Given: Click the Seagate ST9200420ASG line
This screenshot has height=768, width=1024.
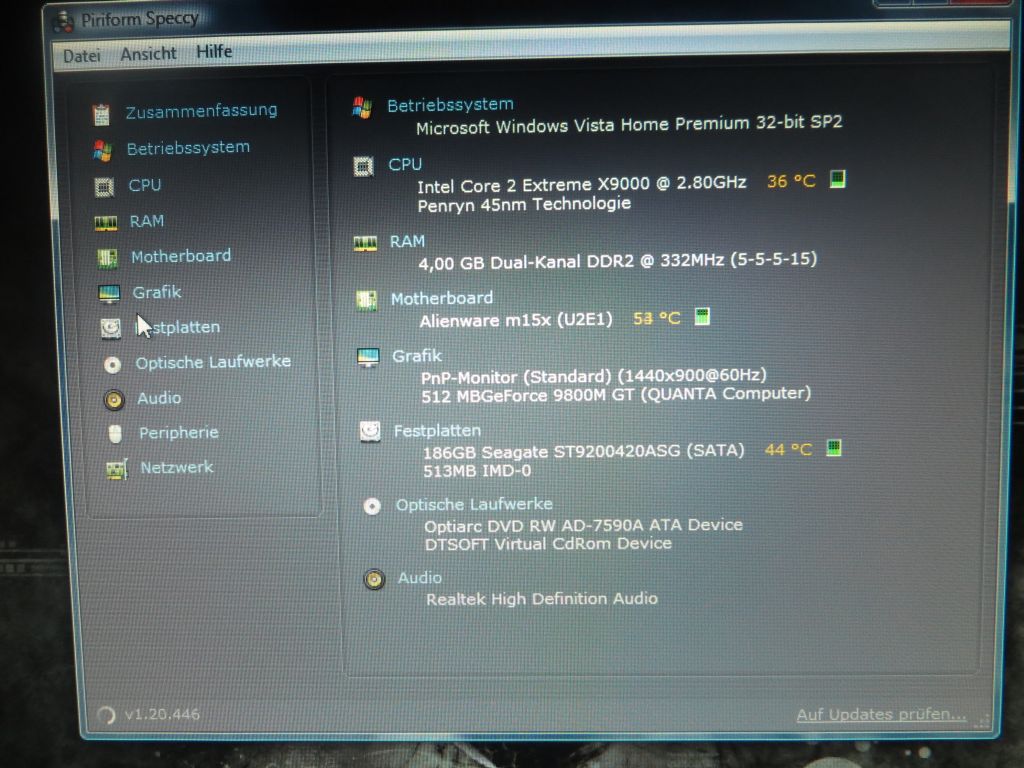Looking at the screenshot, I should pos(583,451).
